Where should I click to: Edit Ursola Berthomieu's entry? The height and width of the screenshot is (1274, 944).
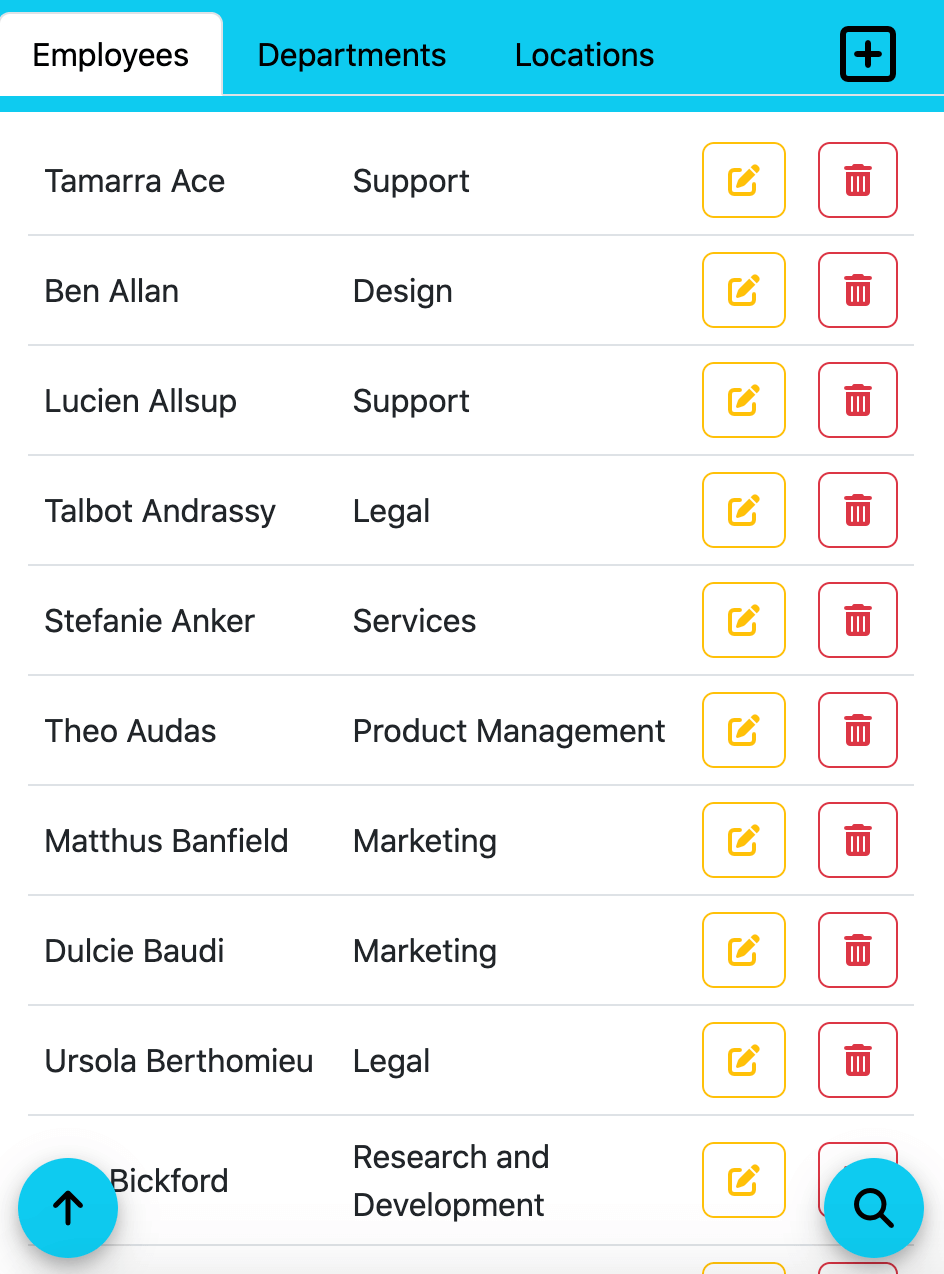point(743,1060)
